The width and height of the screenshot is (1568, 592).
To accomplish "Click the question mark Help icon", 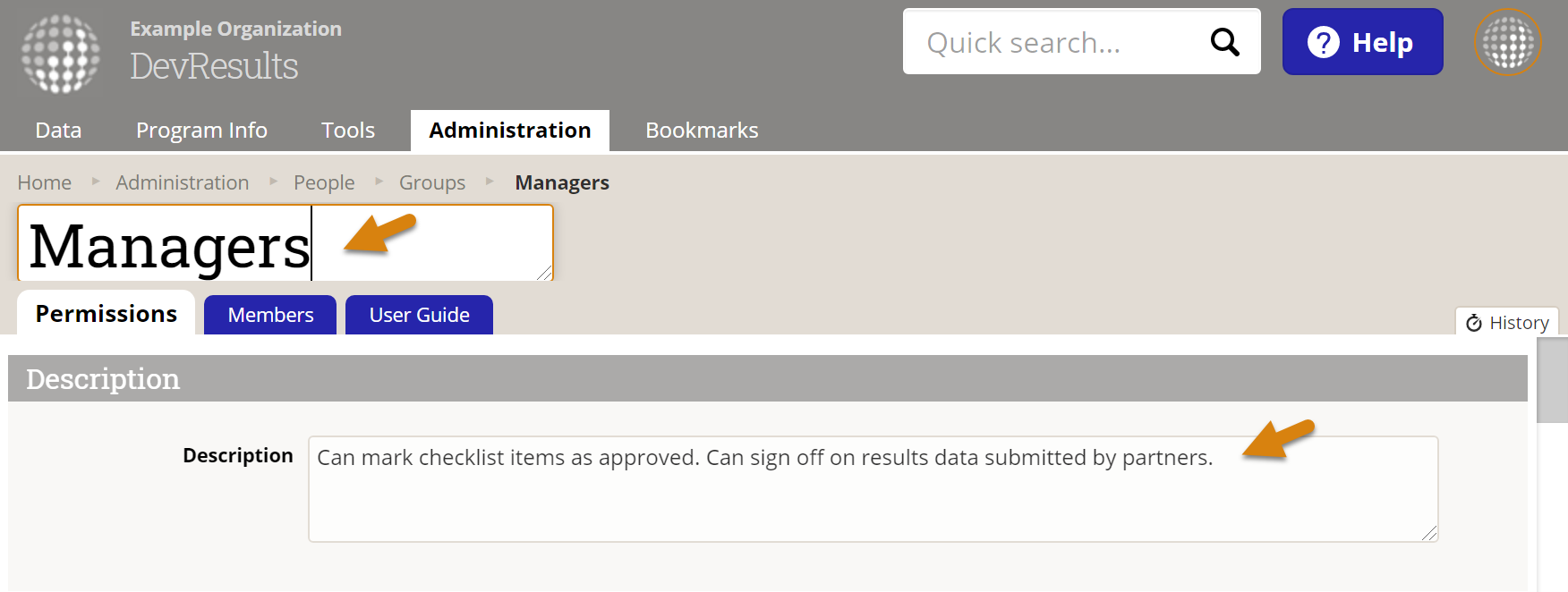I will 1323,42.
